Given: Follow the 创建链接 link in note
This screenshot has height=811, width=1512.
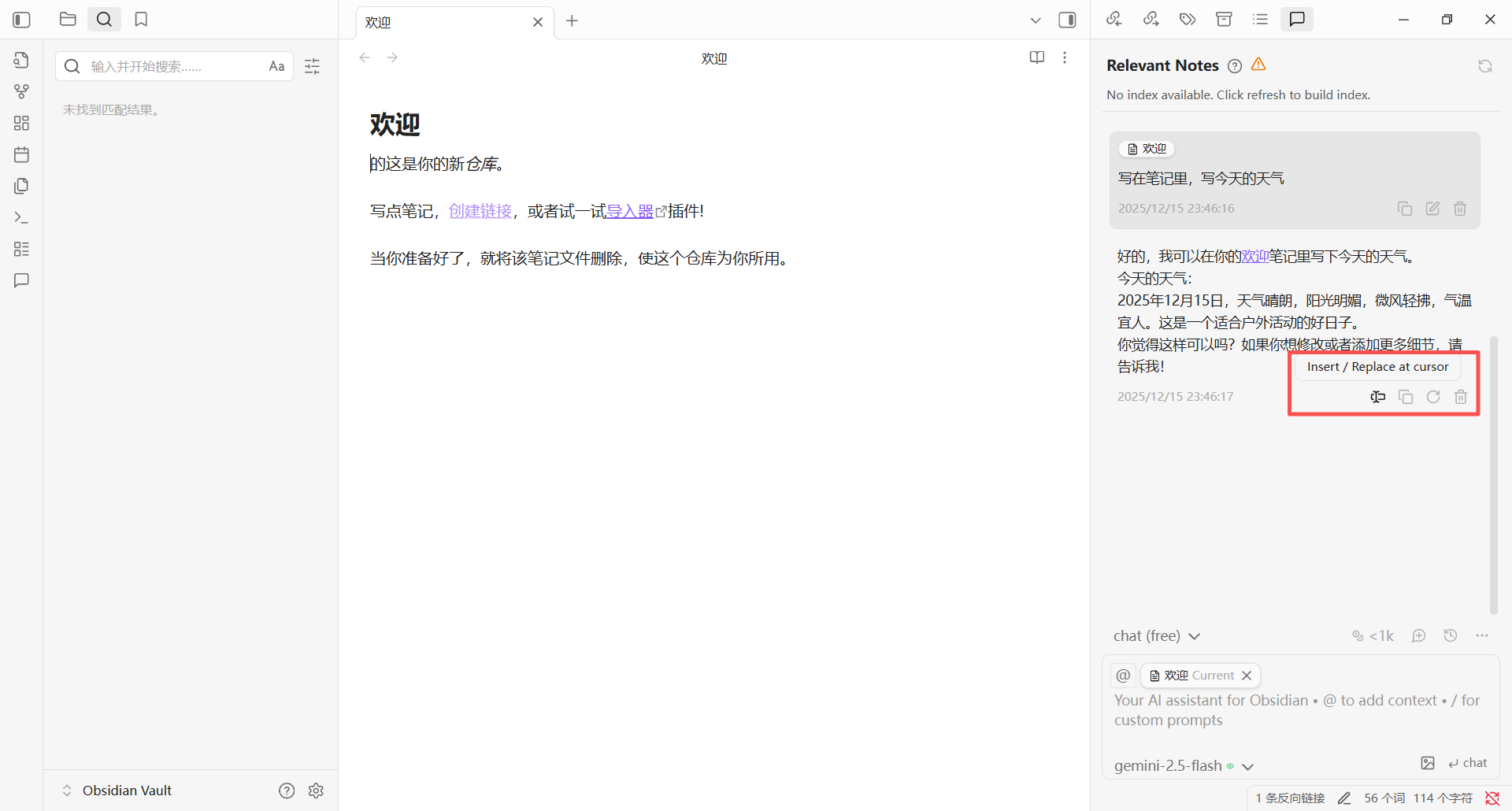Looking at the screenshot, I should [x=480, y=211].
